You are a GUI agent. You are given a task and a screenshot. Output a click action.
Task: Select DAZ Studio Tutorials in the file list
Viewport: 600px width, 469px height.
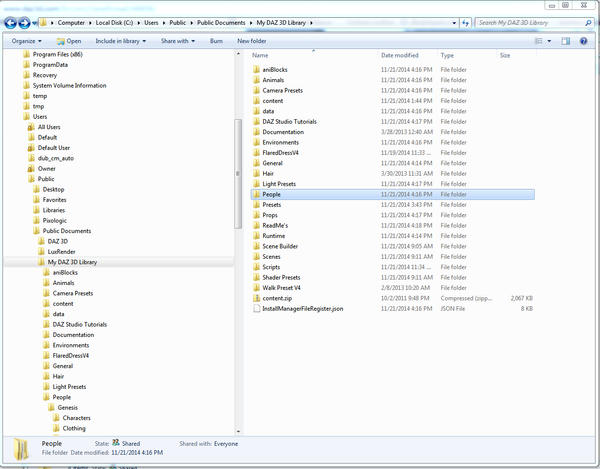pyautogui.click(x=289, y=122)
